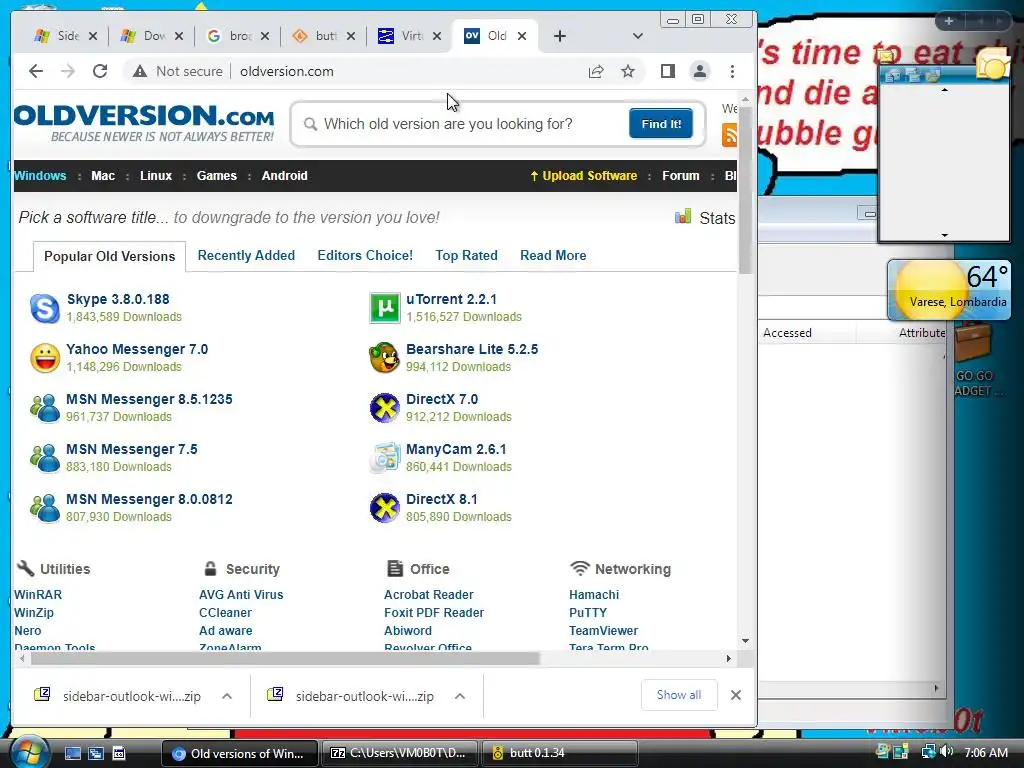
Task: Select the Top Rated tab
Action: point(466,255)
